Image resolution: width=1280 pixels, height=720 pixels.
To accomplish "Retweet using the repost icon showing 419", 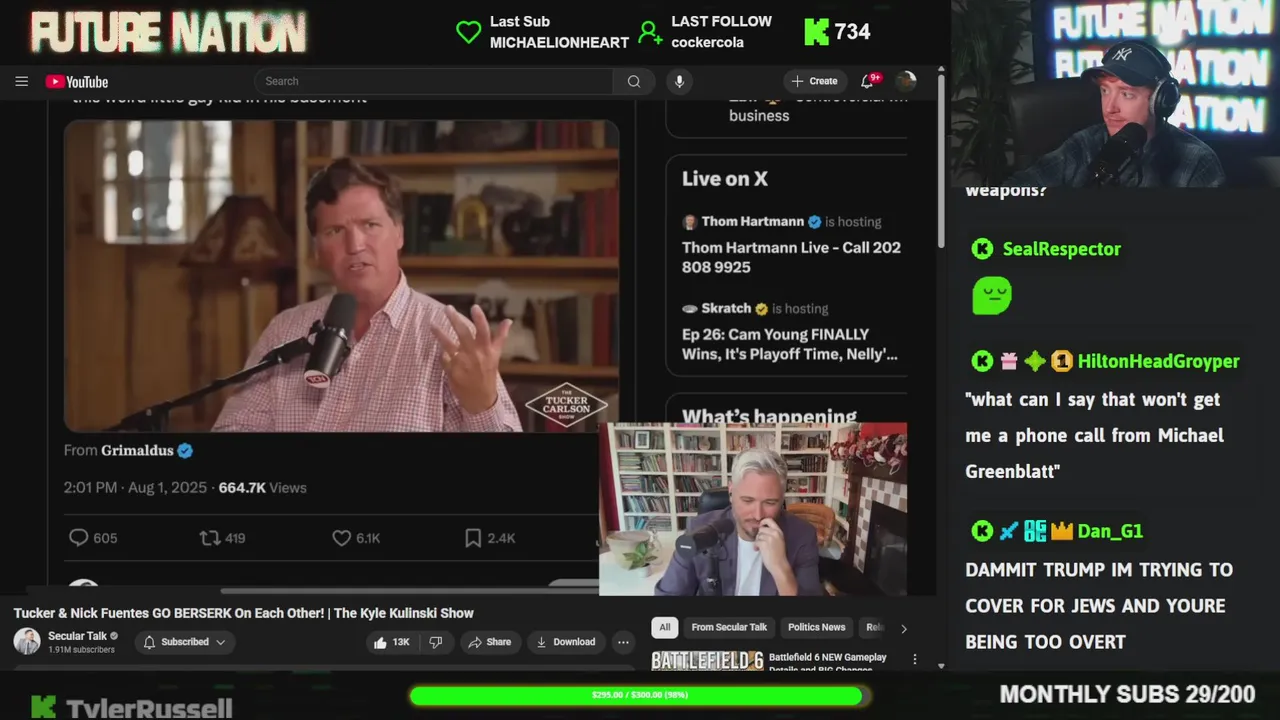I will 209,538.
